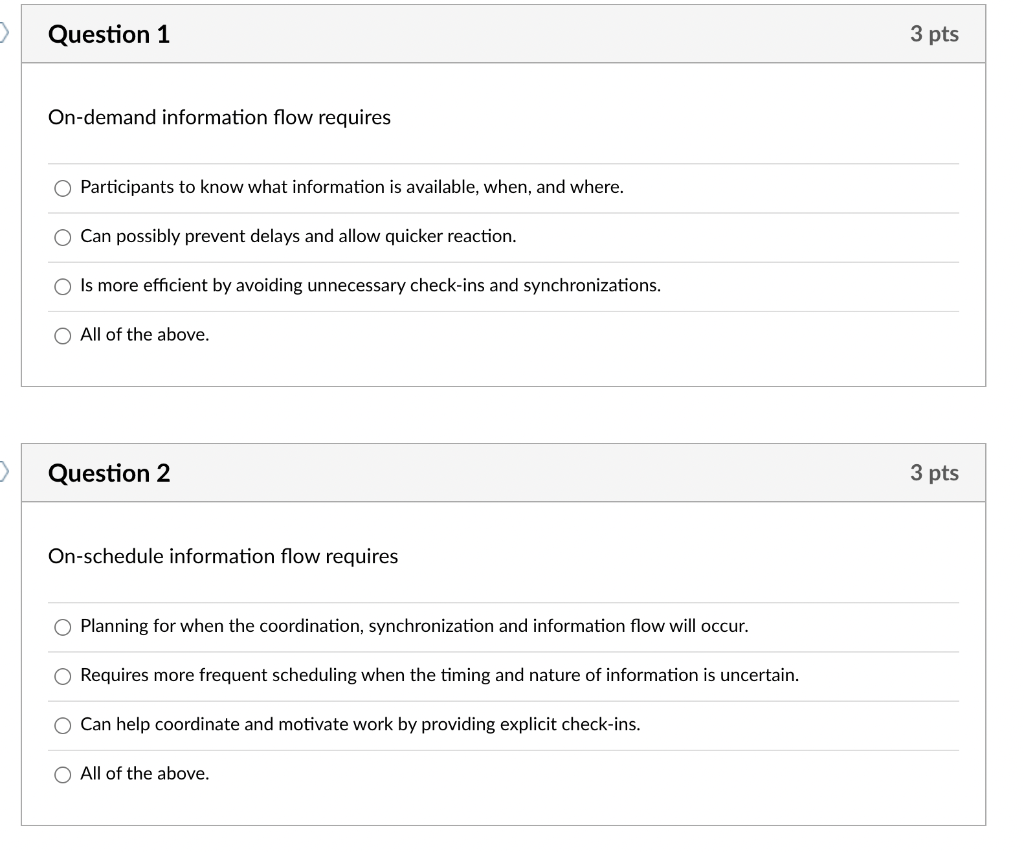Screen dimensions: 1024x852
Task: Select "Participants to know what information is available"
Action: coord(62,187)
